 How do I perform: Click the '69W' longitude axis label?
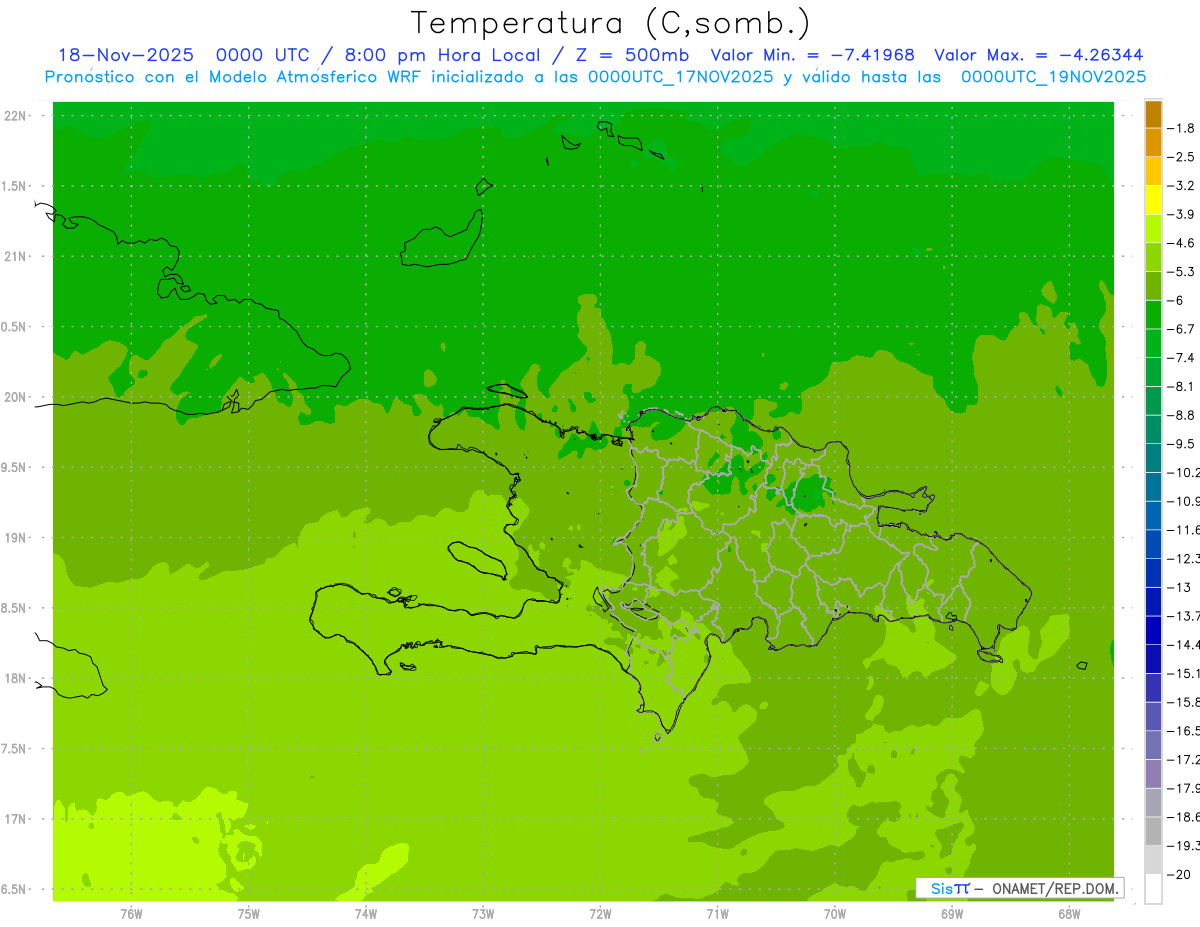click(x=952, y=914)
